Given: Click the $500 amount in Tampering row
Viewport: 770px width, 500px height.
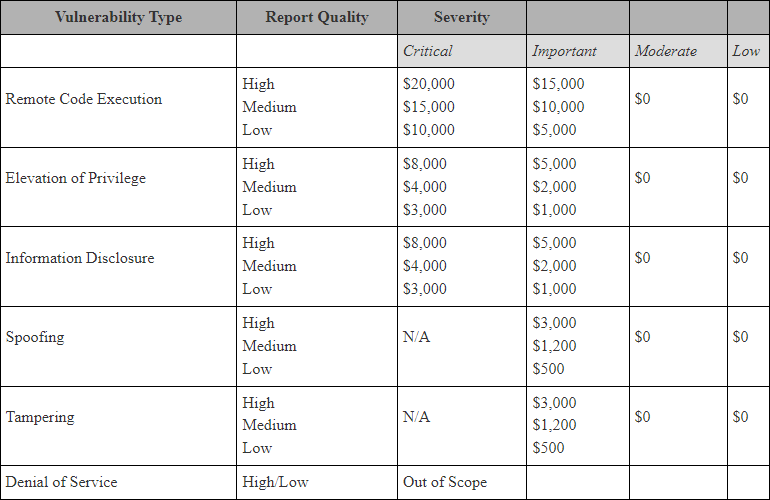Looking at the screenshot, I should (x=548, y=448).
